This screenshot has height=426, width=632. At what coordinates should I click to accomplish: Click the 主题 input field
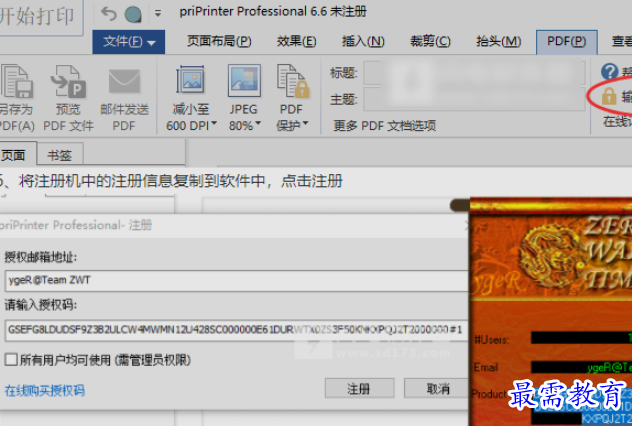click(x=474, y=100)
